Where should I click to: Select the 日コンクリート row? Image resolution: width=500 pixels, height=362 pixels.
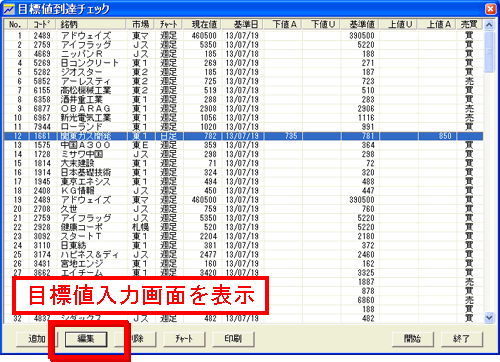244,63
